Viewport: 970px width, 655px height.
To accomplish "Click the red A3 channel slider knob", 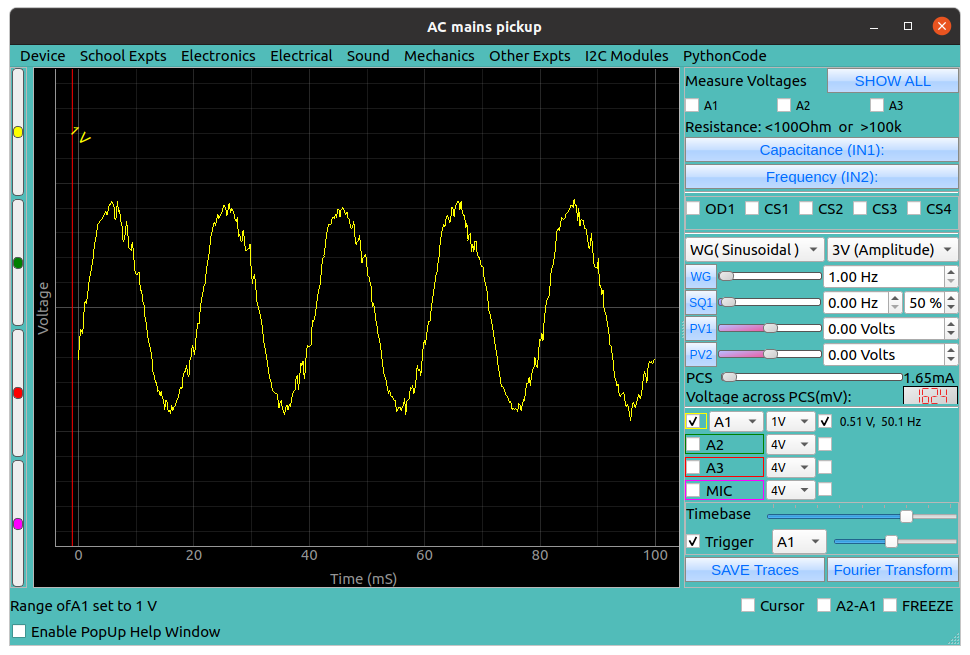I will pyautogui.click(x=18, y=393).
